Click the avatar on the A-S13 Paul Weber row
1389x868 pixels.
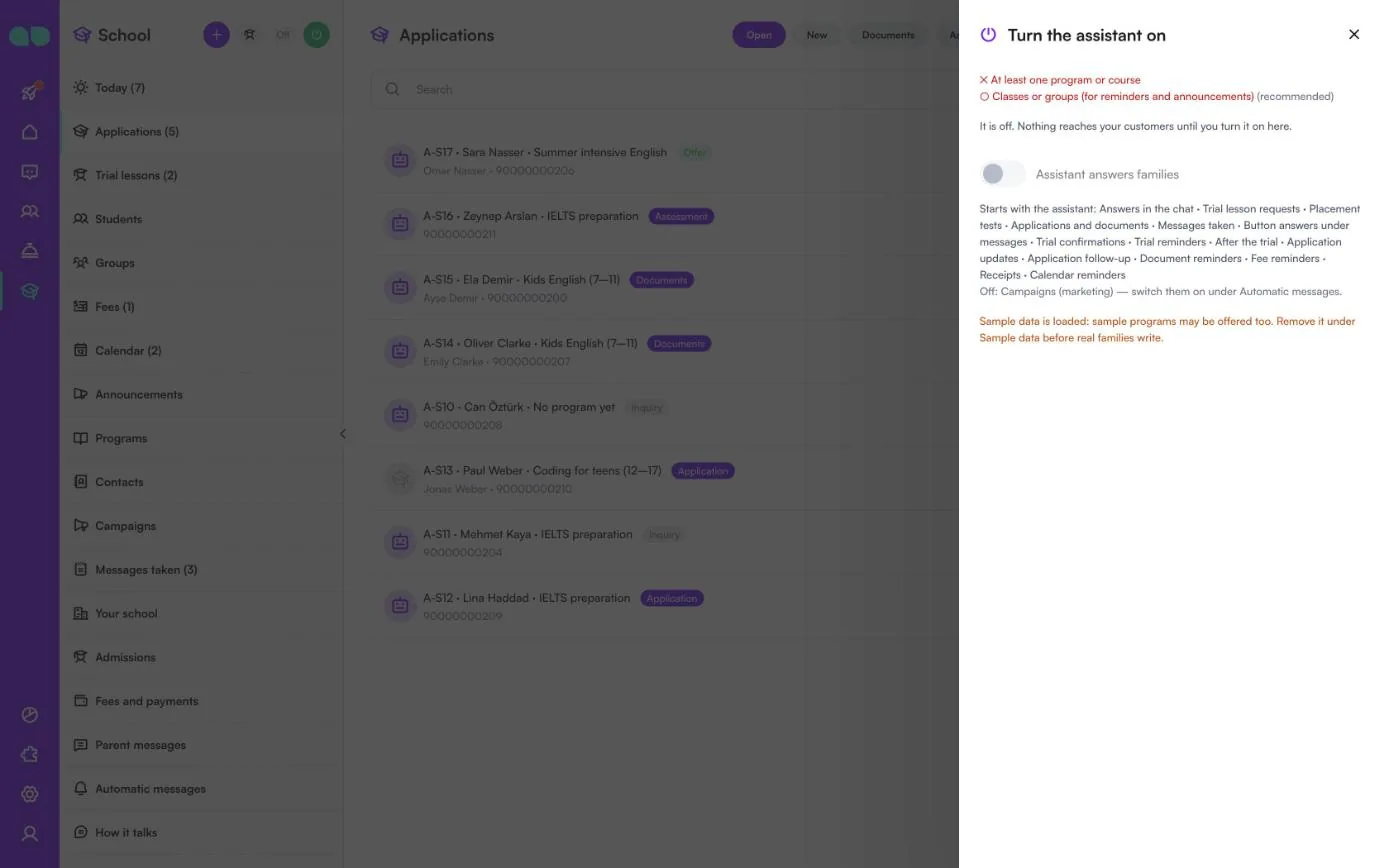pyautogui.click(x=400, y=479)
